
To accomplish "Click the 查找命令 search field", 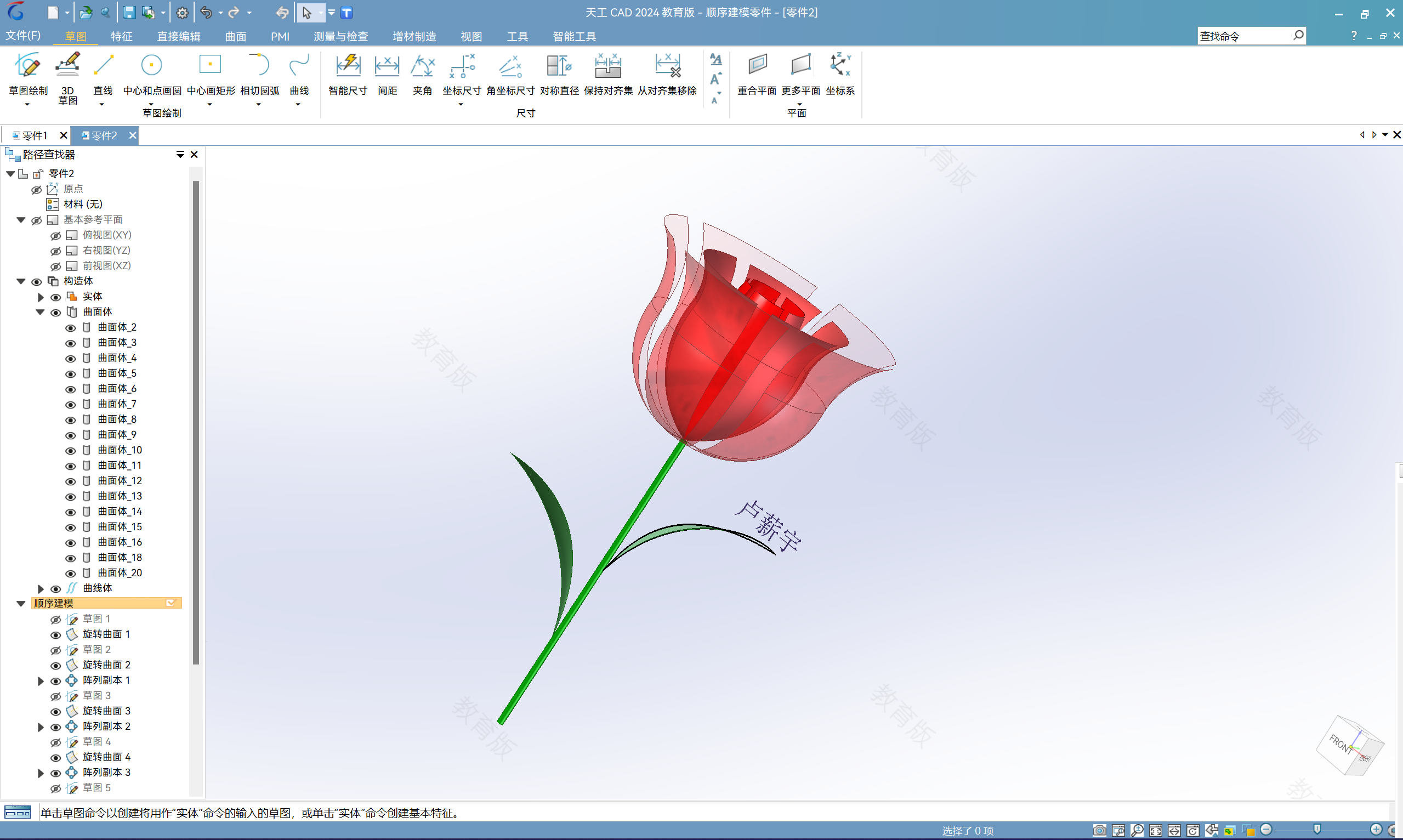I will [1251, 36].
